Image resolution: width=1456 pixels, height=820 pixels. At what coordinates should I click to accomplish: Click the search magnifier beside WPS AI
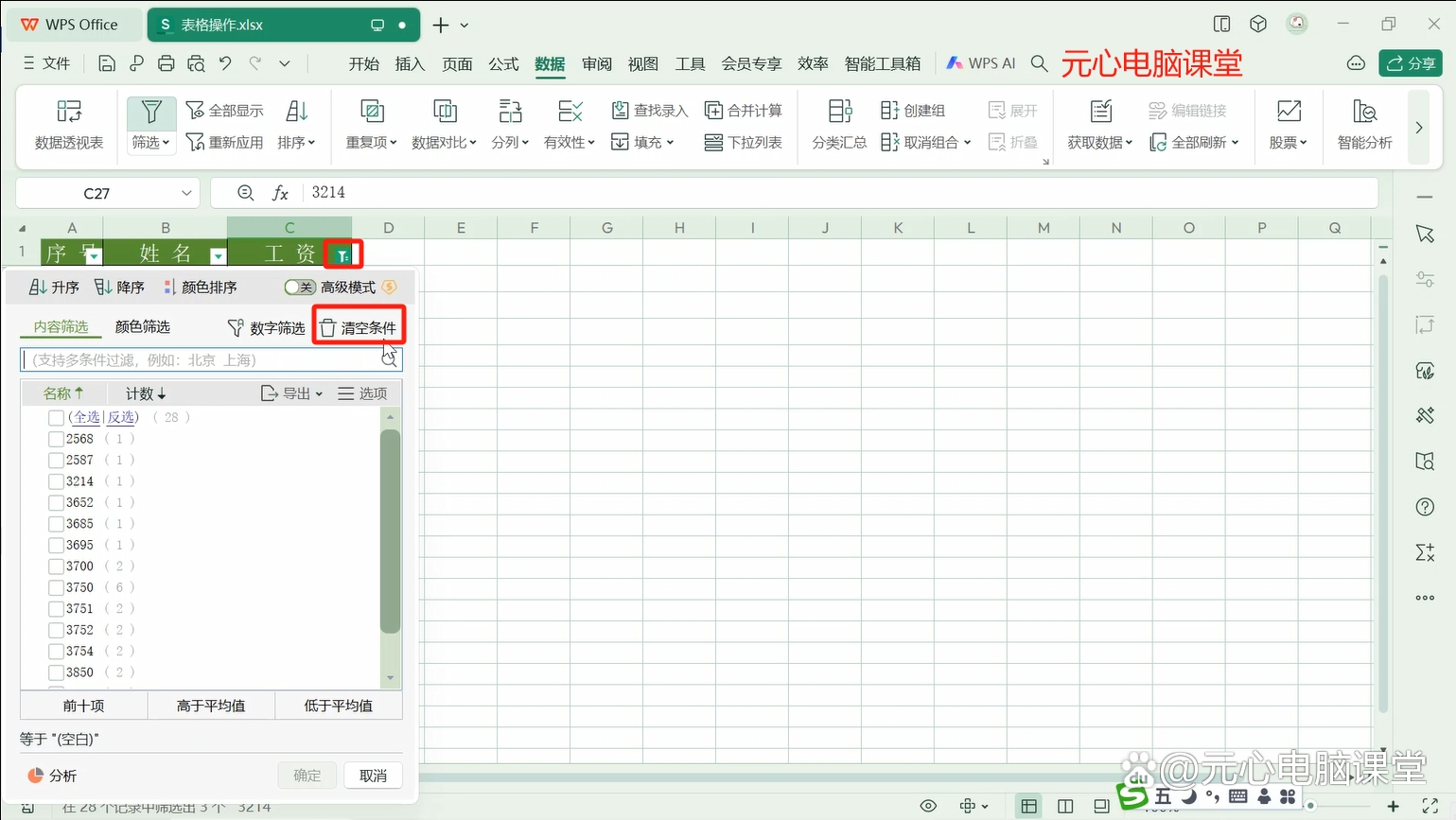coord(1039,63)
